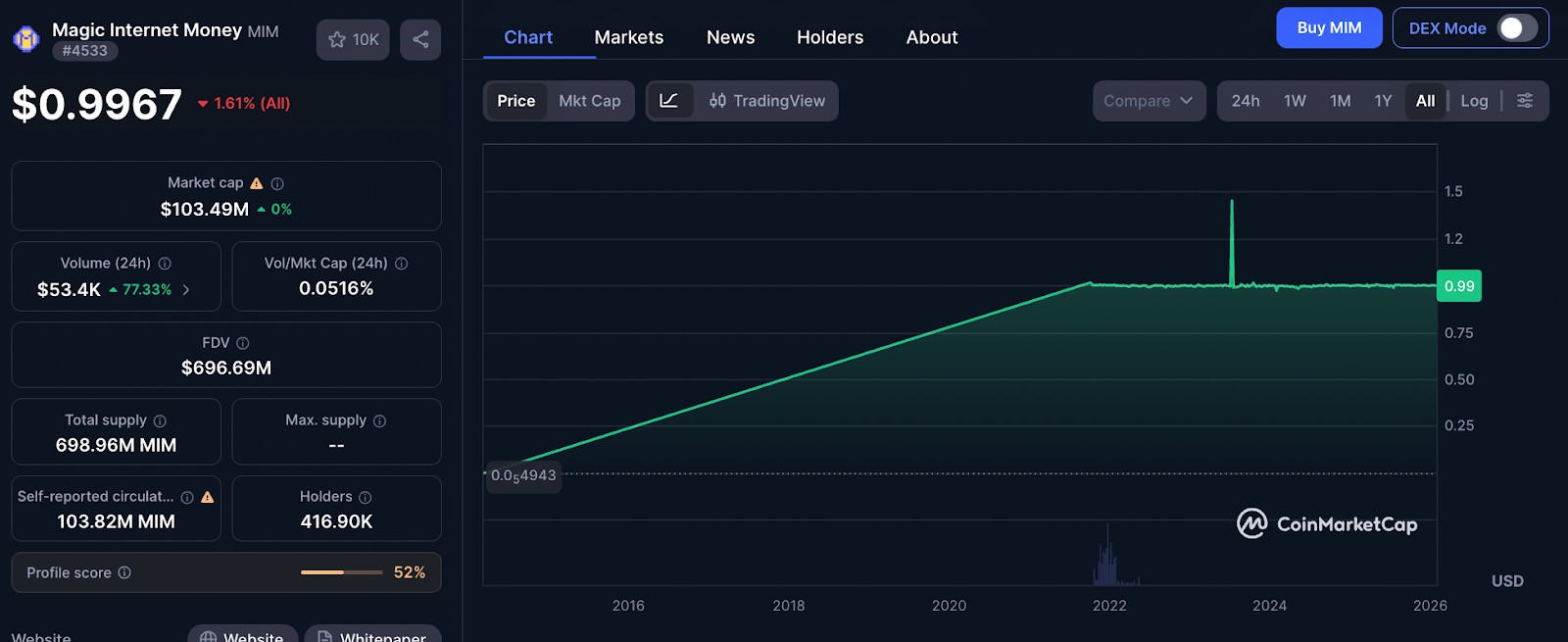Image resolution: width=1568 pixels, height=642 pixels.
Task: Open chart settings sliders icon
Action: 1525,101
